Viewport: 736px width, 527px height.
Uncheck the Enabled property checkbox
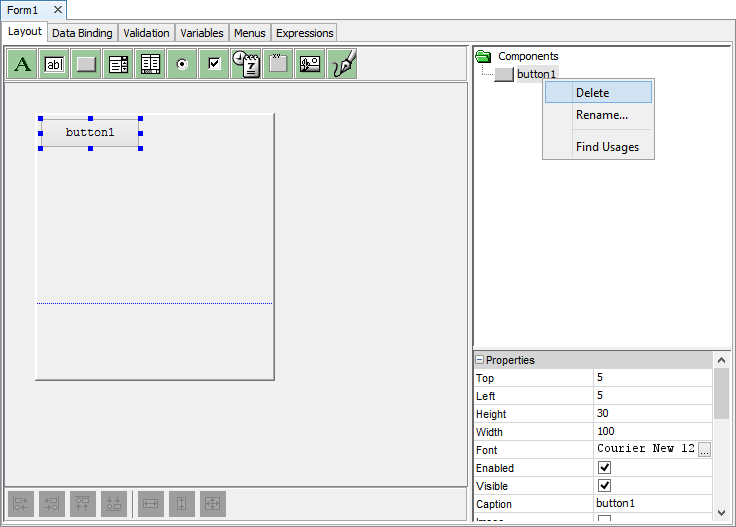coord(604,468)
